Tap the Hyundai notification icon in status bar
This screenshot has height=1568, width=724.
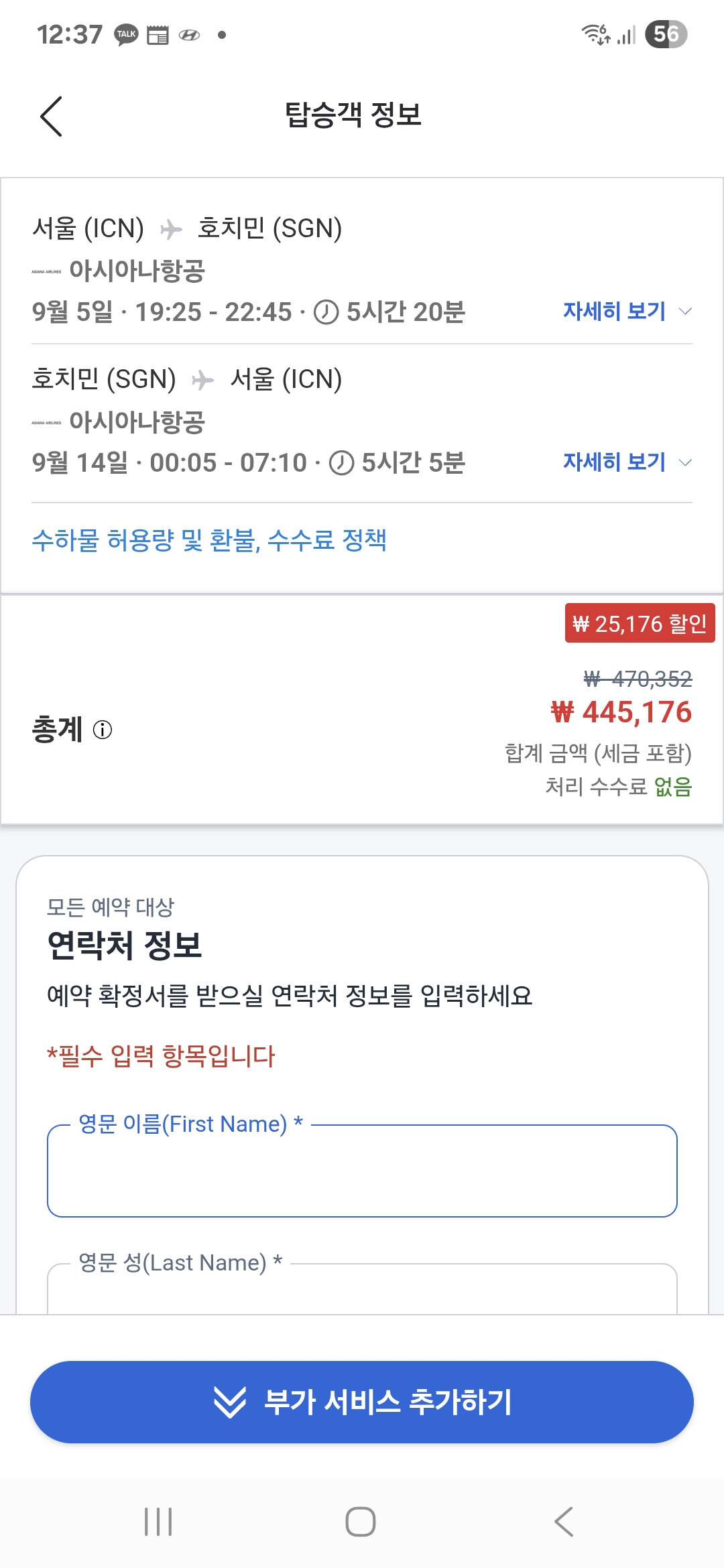tap(189, 35)
